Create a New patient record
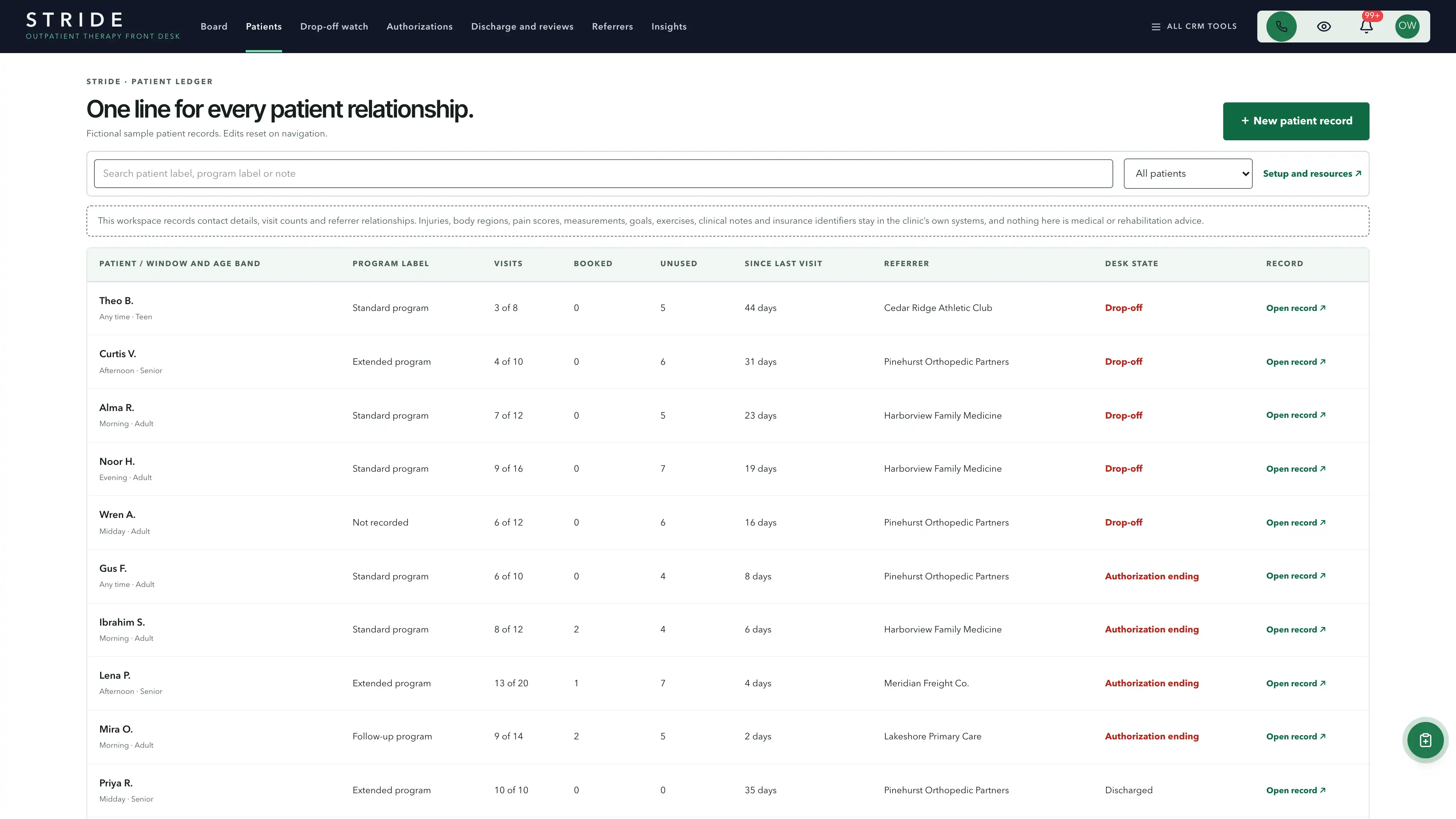The image size is (1456, 819). coord(1296,121)
